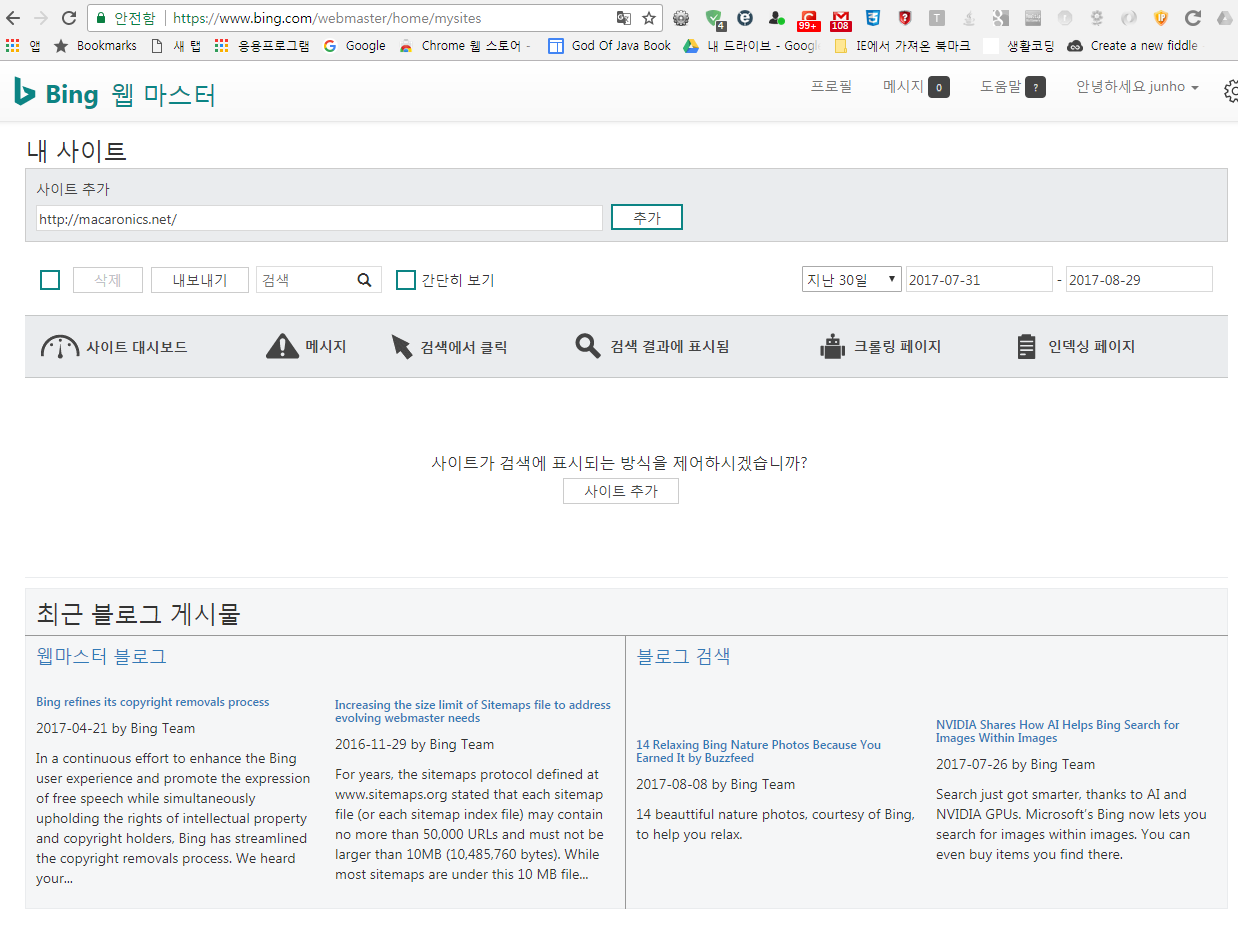The height and width of the screenshot is (933, 1238).
Task: Open the Bookmarks folder in bookmarks bar
Action: point(95,45)
